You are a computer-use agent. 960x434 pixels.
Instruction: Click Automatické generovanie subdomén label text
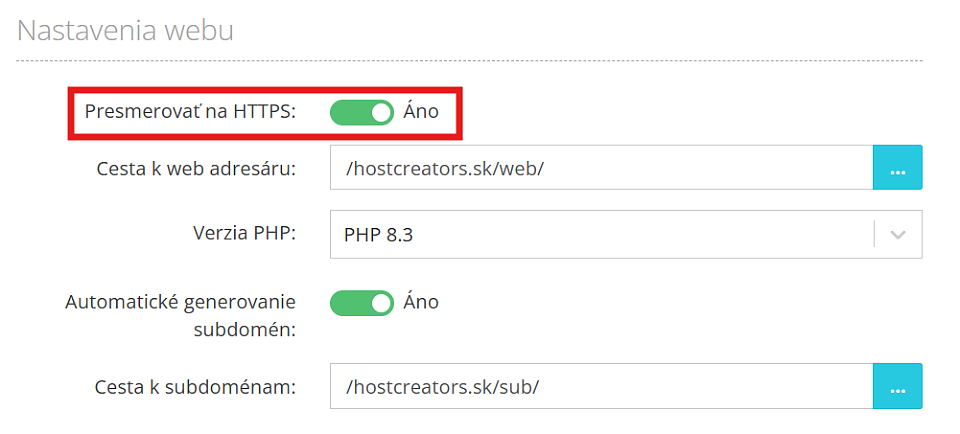[180, 315]
